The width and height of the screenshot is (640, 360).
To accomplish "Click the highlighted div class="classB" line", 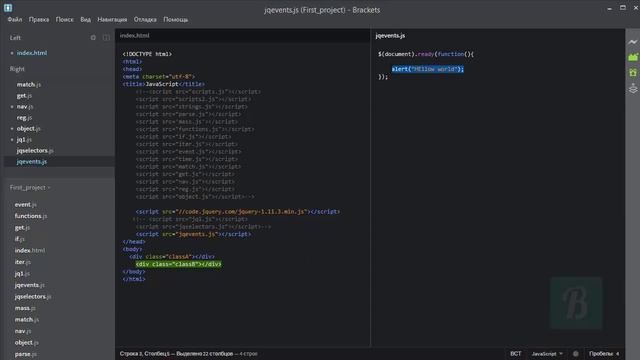I will [179, 264].
